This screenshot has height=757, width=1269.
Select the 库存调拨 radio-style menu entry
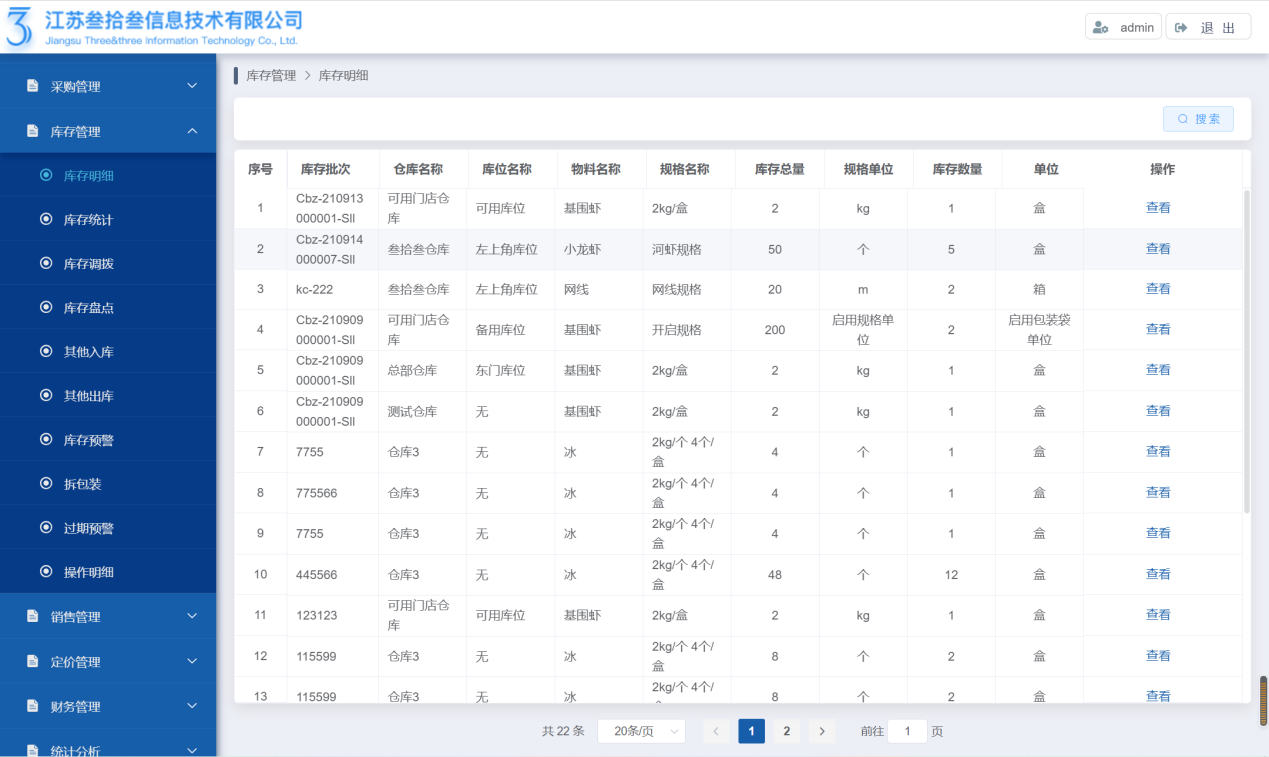point(88,264)
